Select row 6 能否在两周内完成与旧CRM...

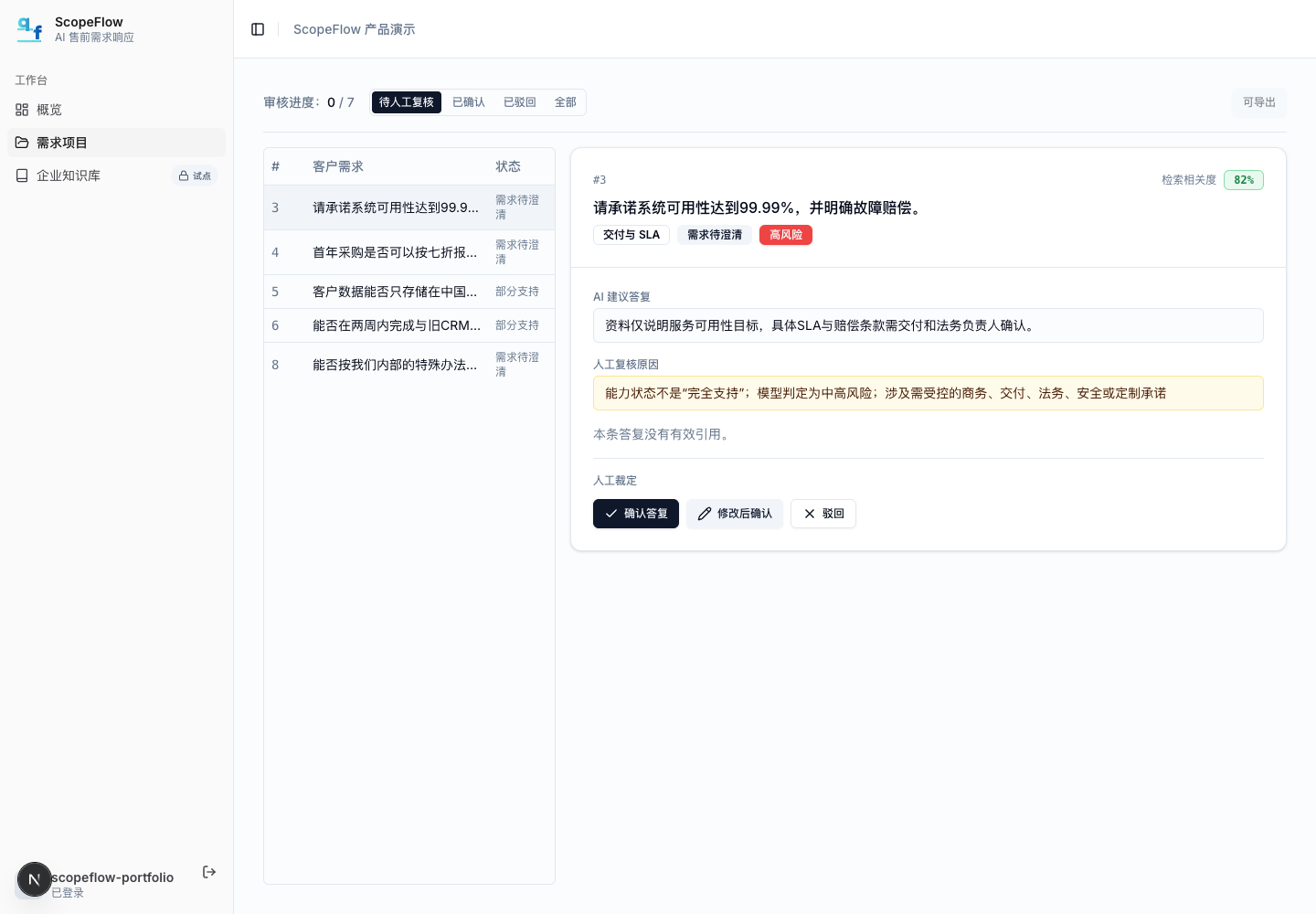point(409,325)
